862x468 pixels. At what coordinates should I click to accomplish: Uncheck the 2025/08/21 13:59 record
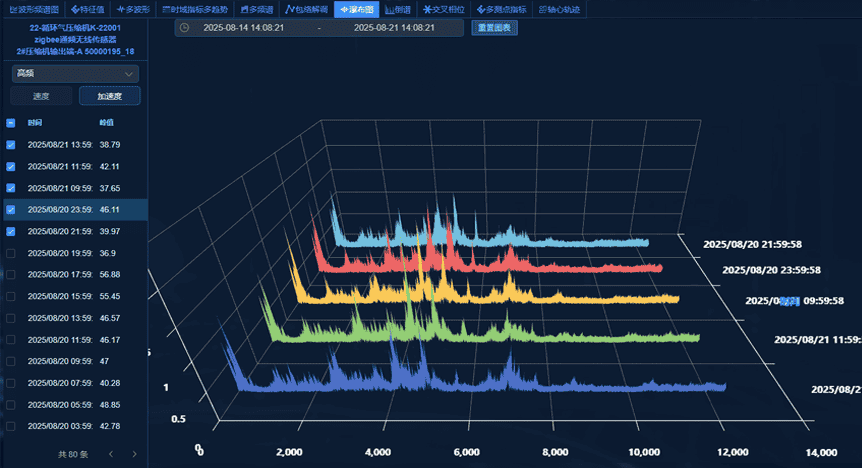coord(11,145)
